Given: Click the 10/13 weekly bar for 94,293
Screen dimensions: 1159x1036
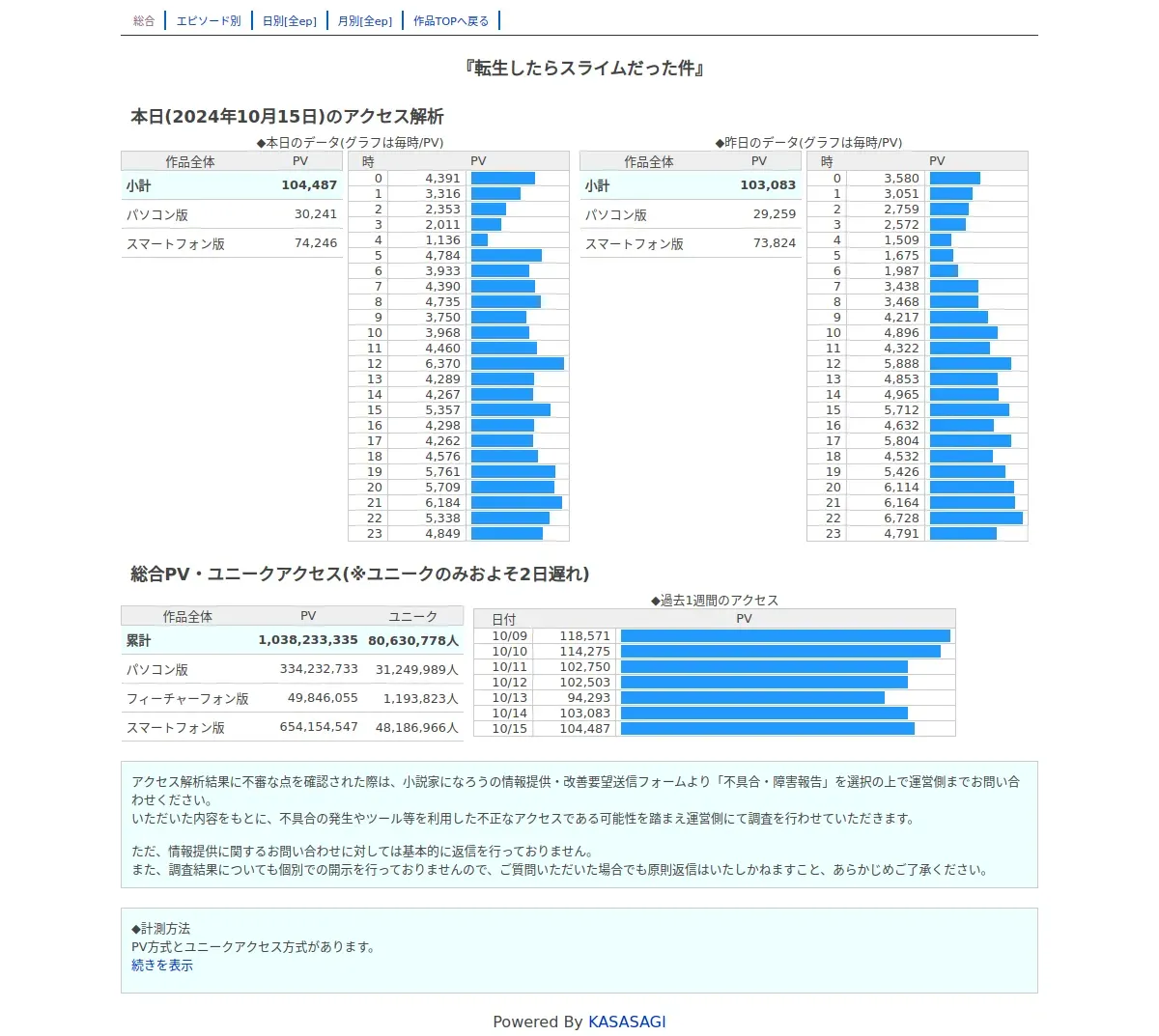Looking at the screenshot, I should pos(752,698).
